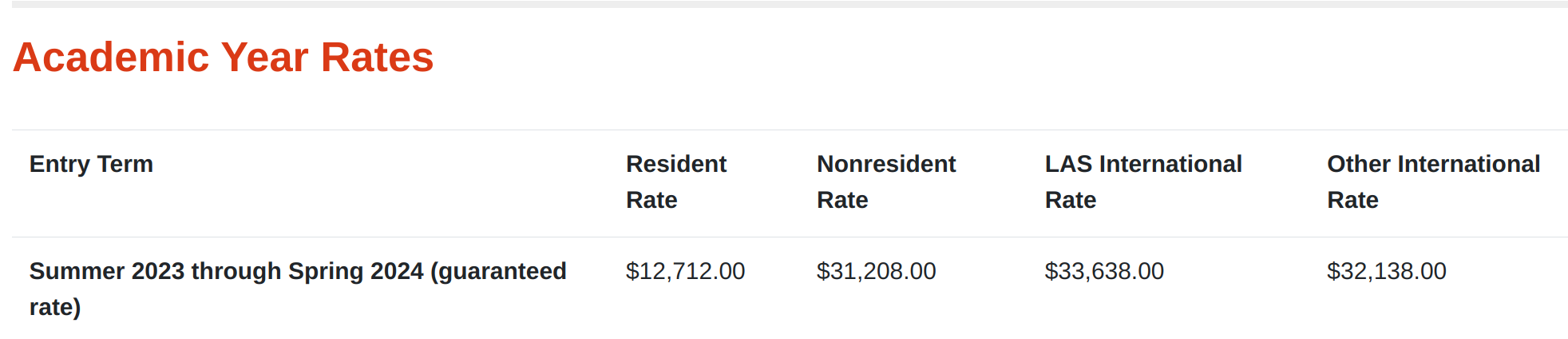Click the word "Rate" beneath "Other International"

pos(1352,200)
